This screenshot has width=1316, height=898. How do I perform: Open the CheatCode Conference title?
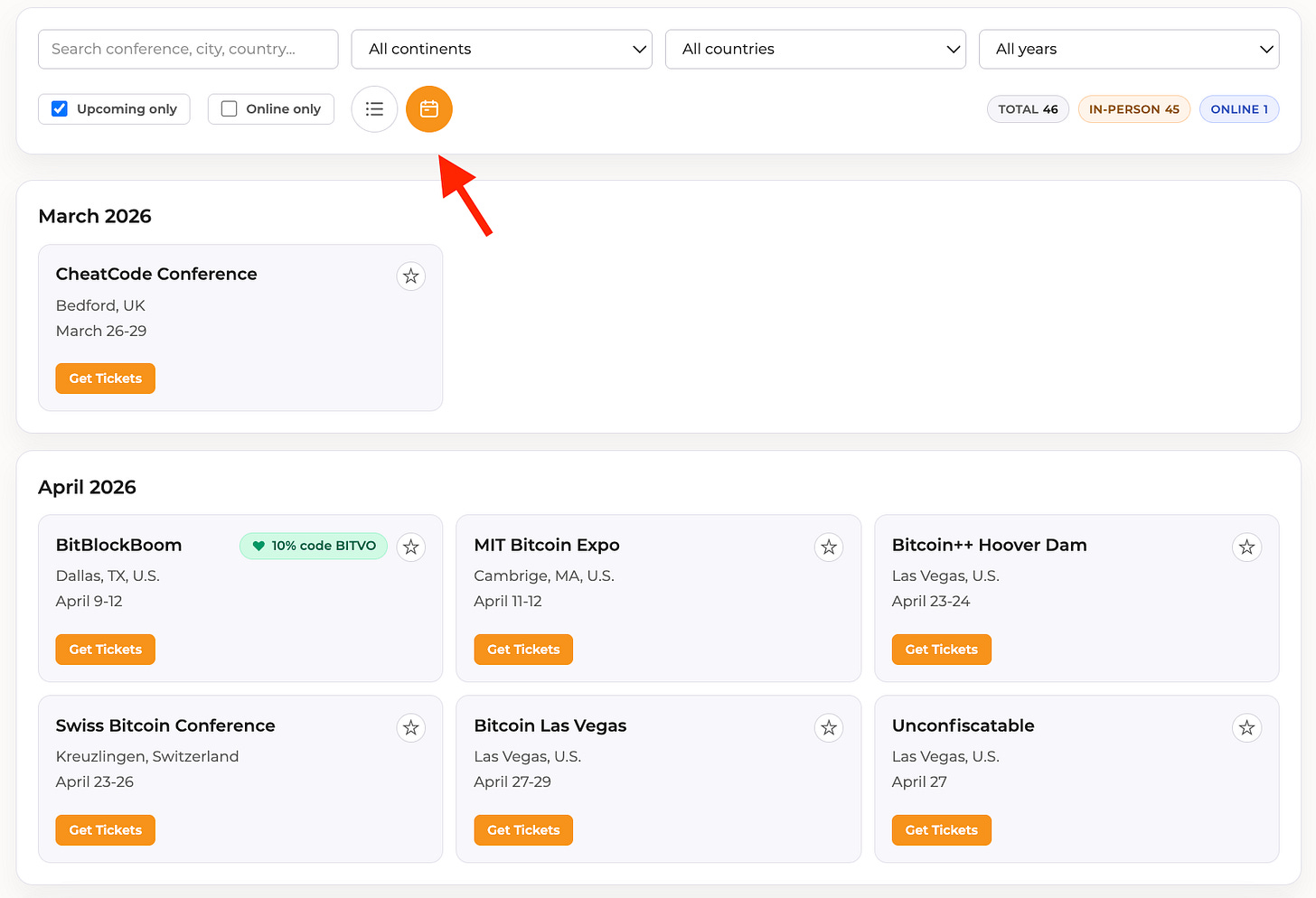[x=156, y=274]
